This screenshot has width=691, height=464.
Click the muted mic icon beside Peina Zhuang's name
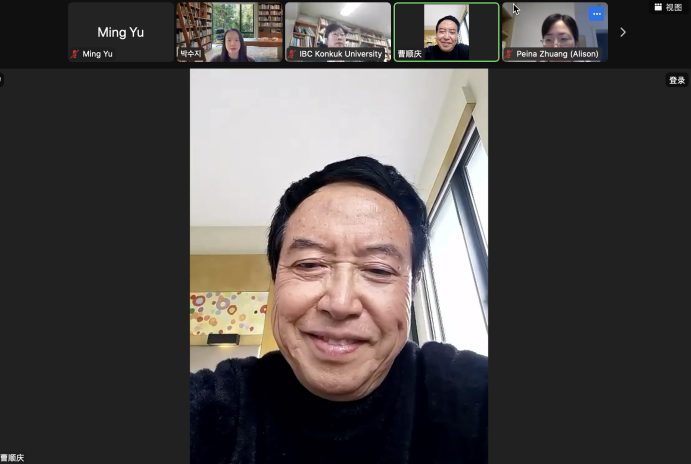[509, 54]
